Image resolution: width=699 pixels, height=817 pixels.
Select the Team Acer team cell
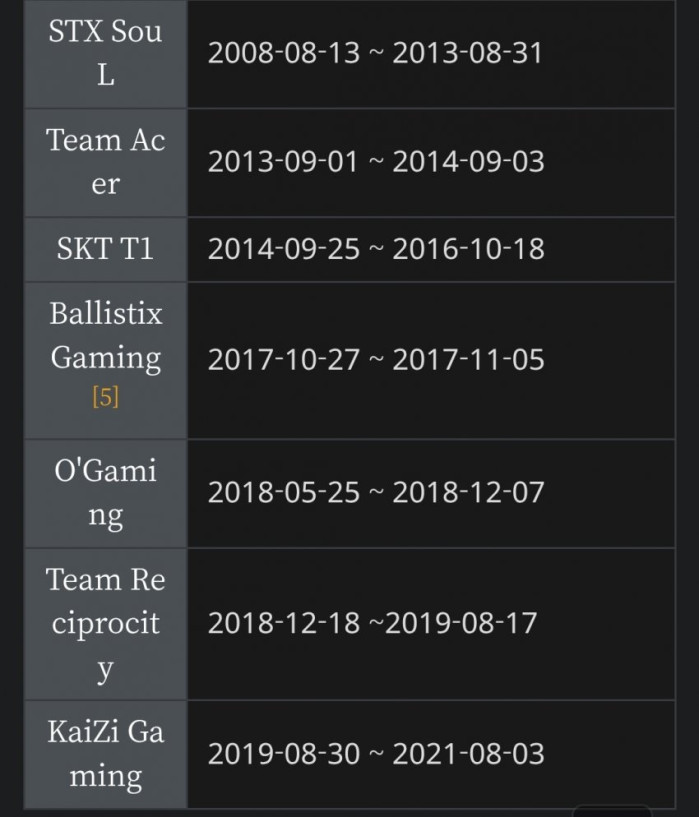(105, 162)
